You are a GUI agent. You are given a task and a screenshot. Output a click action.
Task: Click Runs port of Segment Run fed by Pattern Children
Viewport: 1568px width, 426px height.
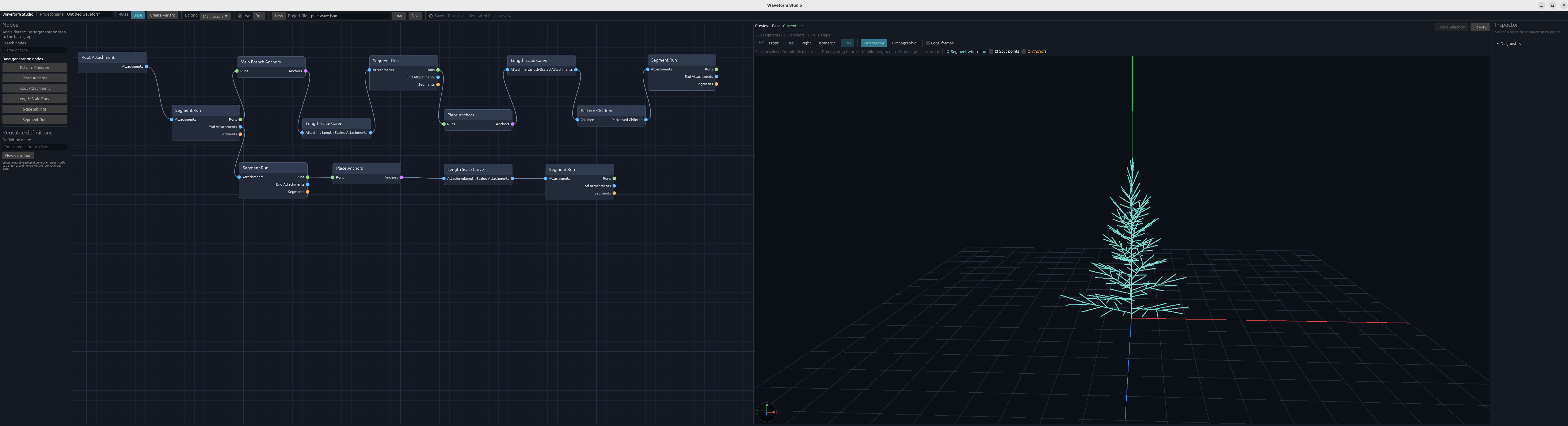[x=717, y=70]
